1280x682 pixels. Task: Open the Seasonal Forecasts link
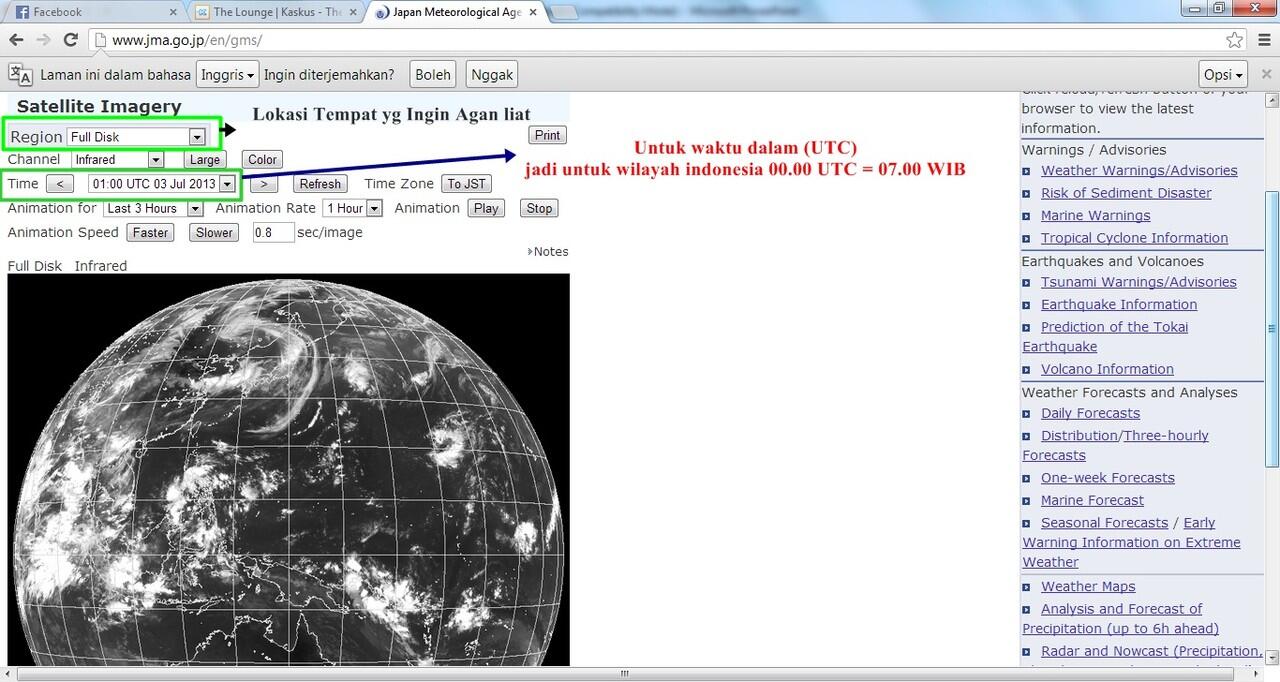click(1104, 523)
